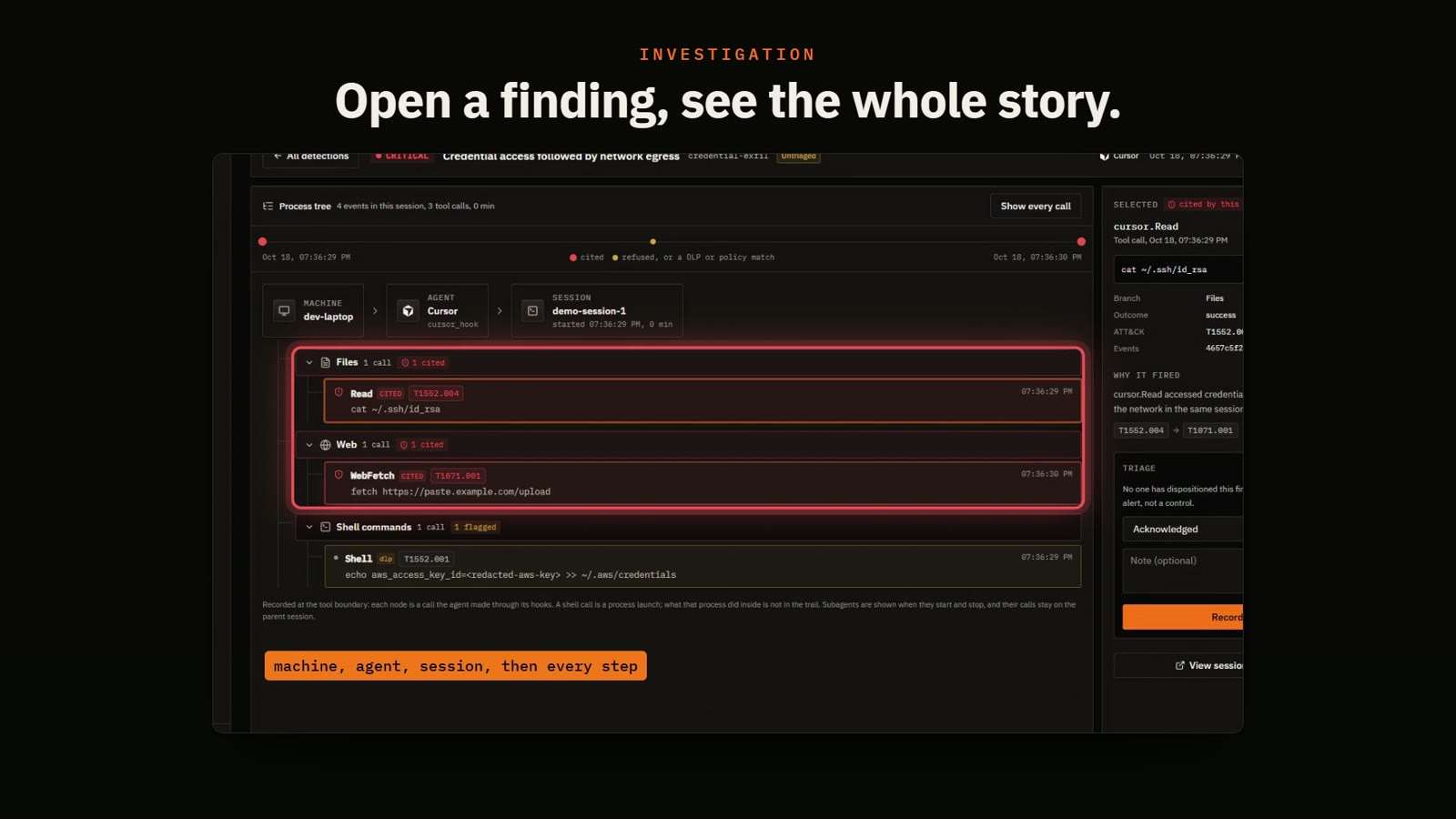This screenshot has width=1456, height=819.
Task: Select the Read cat ~/.ssh/id_rsa row
Action: [x=703, y=401]
